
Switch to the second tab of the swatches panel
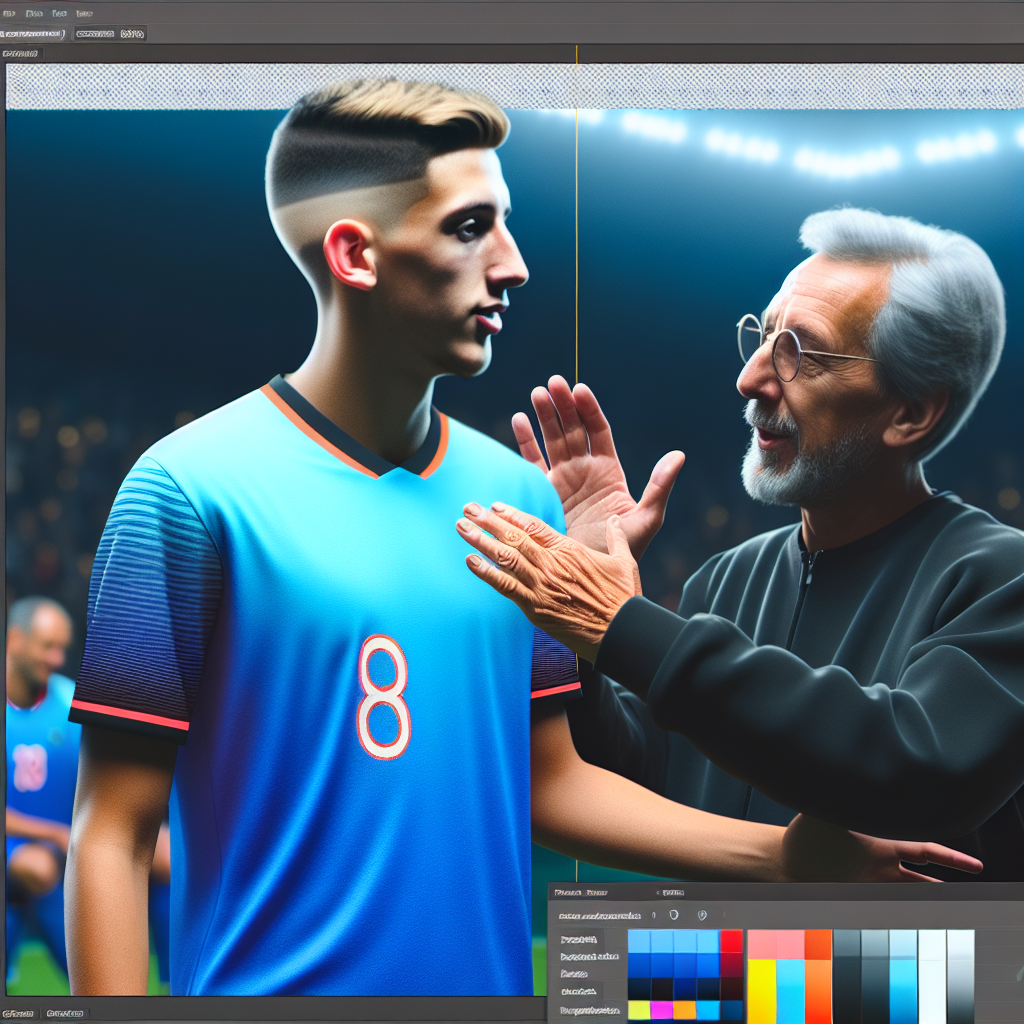(x=672, y=891)
